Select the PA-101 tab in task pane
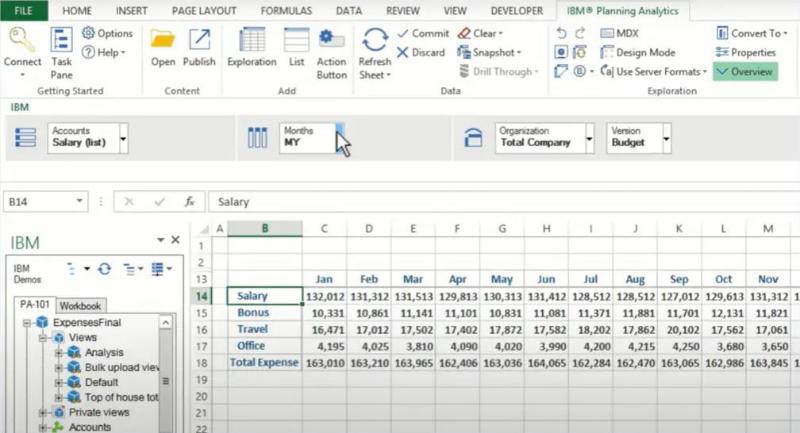 [34, 305]
